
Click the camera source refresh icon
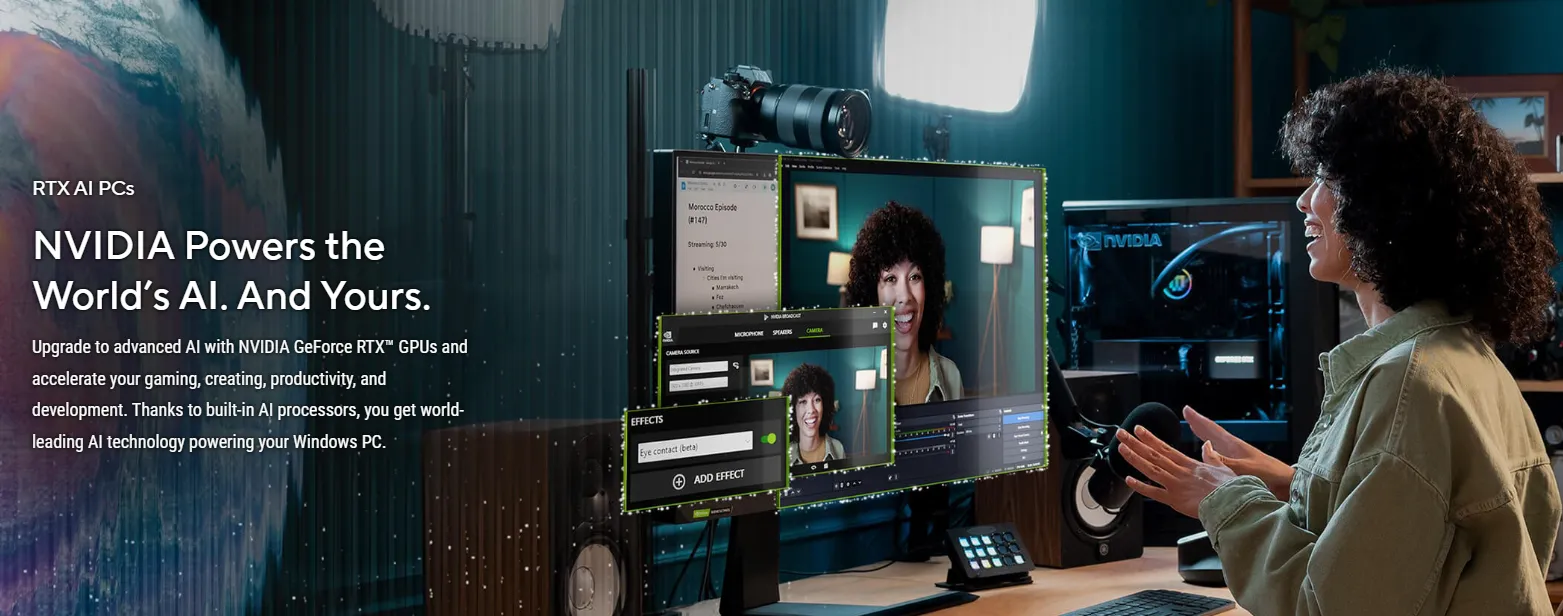coord(736,367)
